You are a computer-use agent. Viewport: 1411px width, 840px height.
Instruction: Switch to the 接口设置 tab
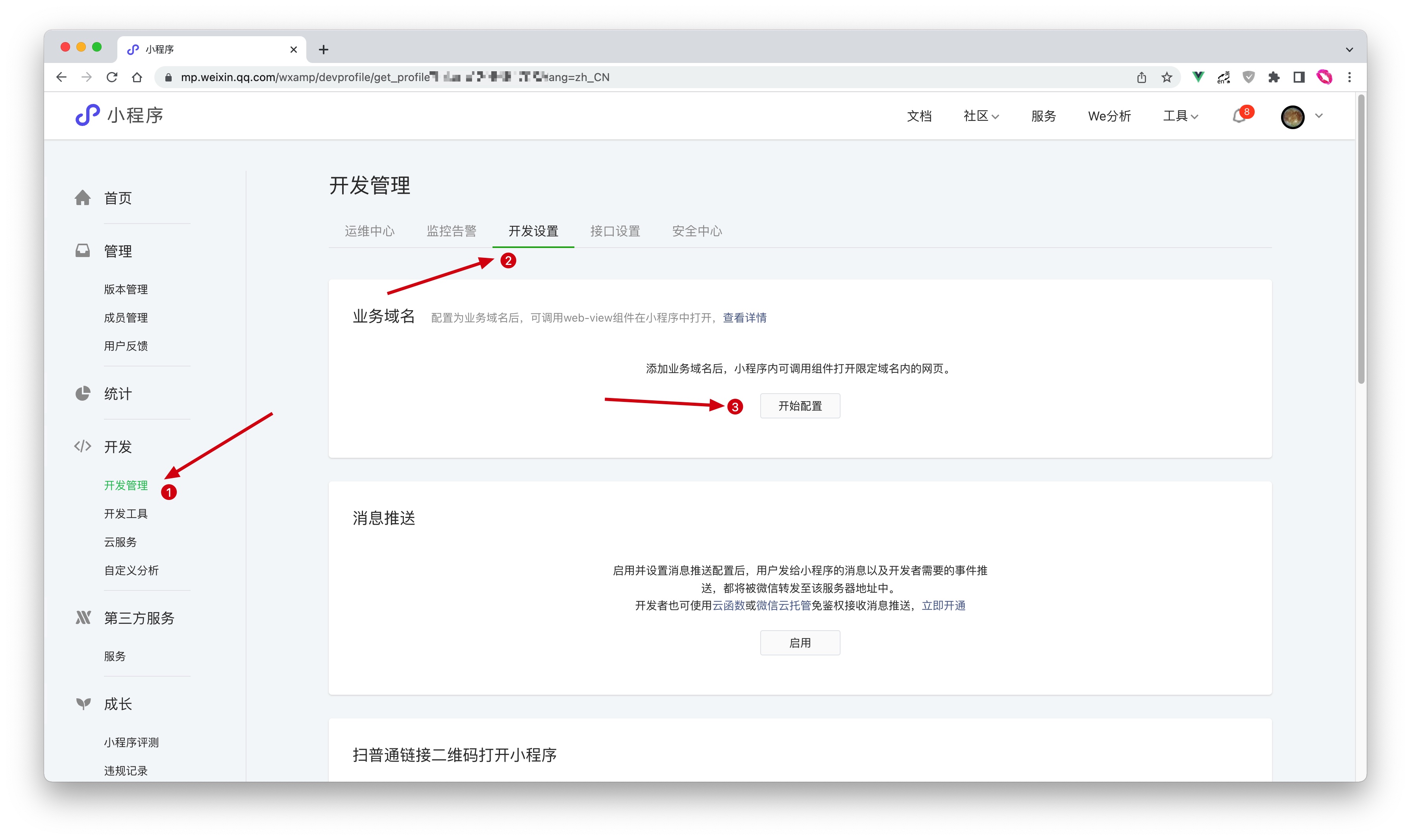tap(615, 231)
